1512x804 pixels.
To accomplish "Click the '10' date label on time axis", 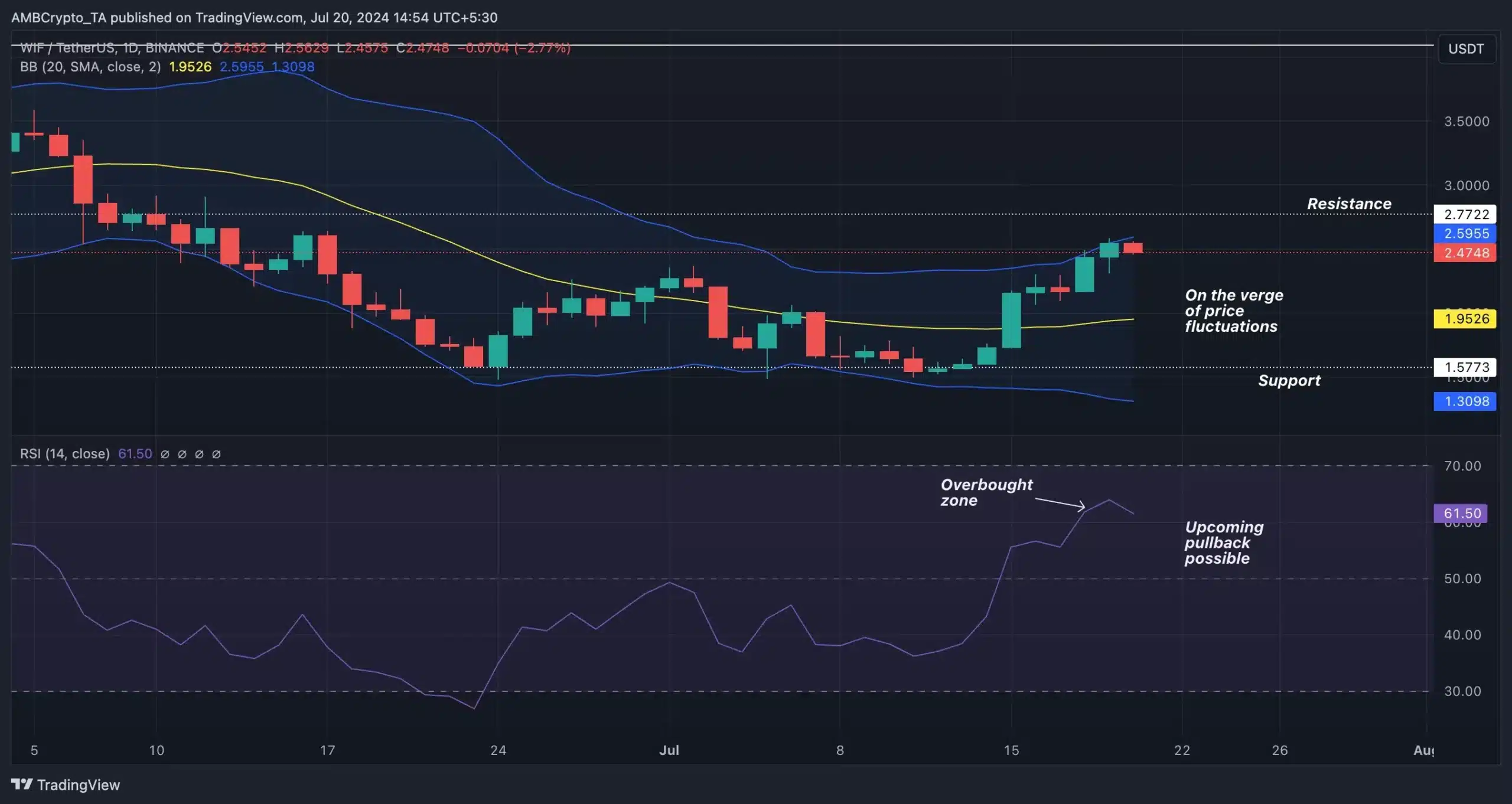I will click(157, 750).
